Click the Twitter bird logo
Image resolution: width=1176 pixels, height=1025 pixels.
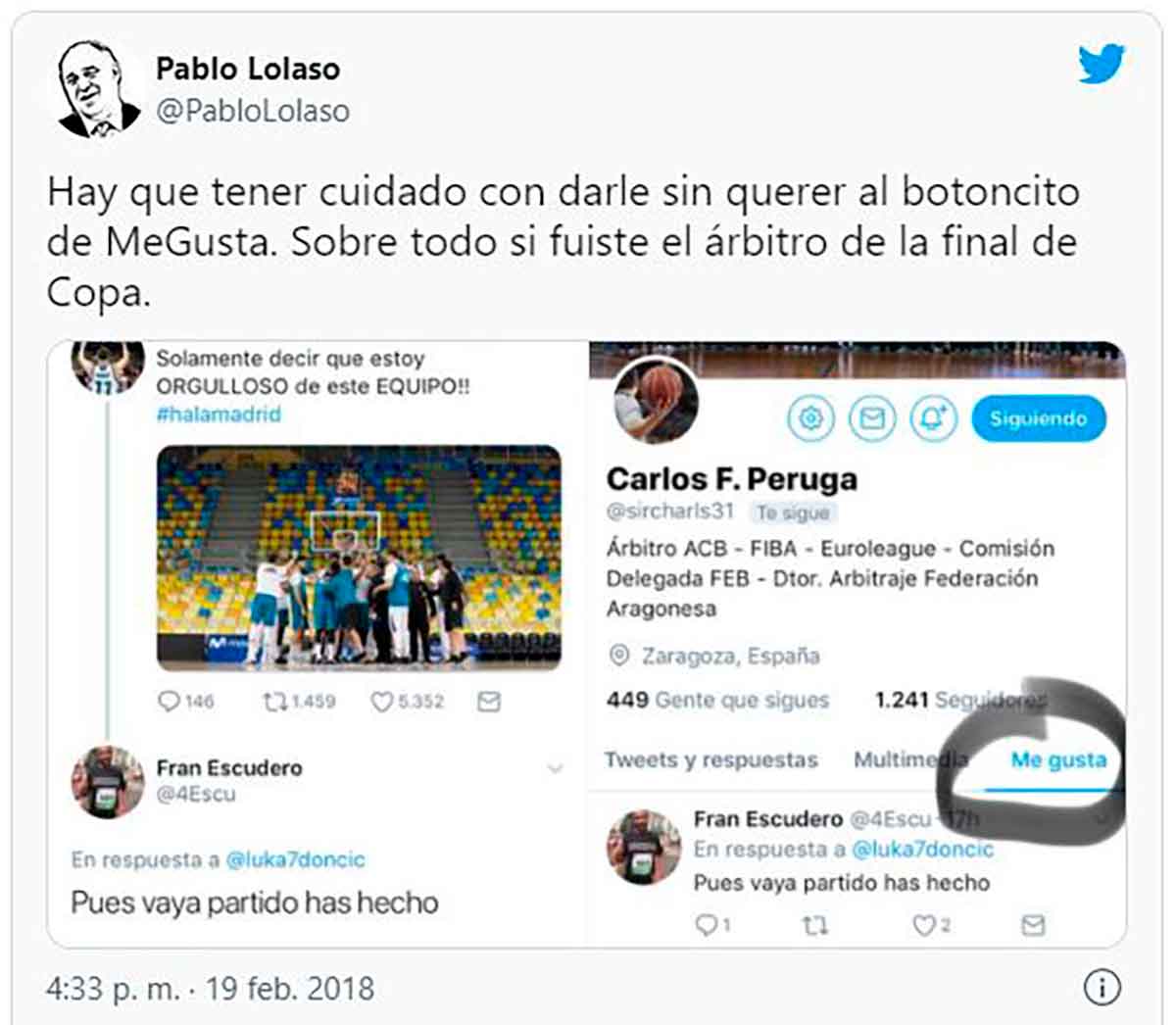click(1102, 65)
